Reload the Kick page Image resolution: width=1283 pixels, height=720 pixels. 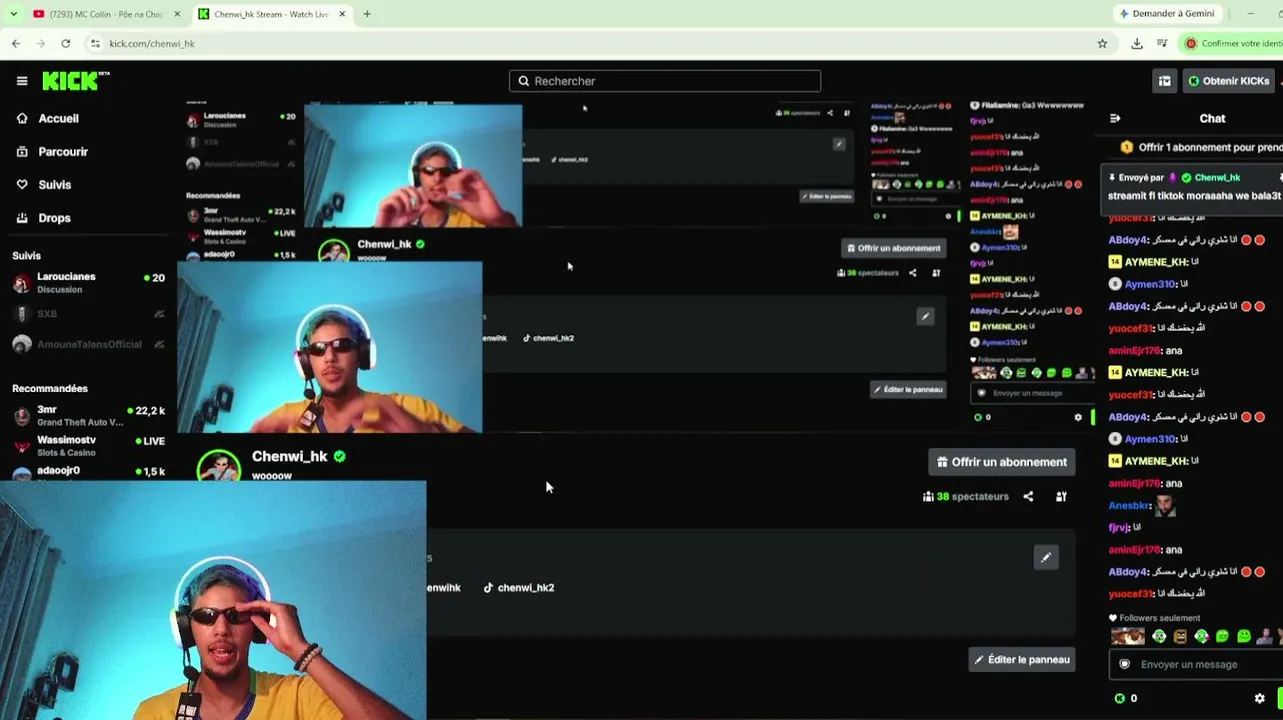66,43
